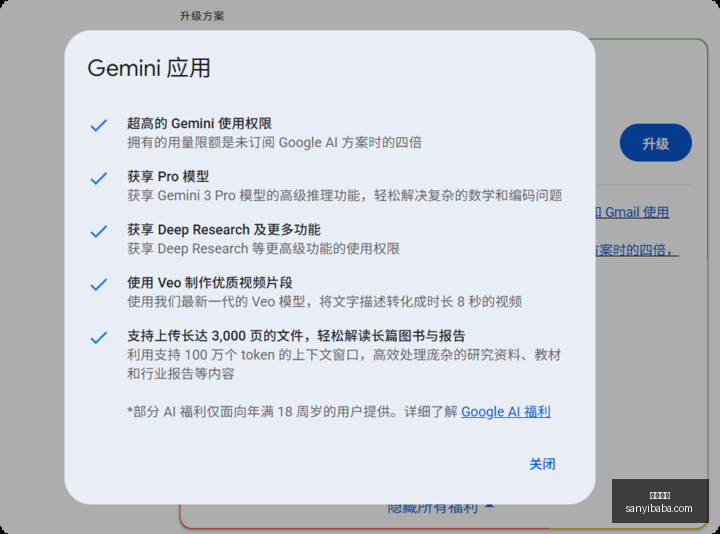Click the checkmark beside 获享 Deep Research 及更多功能
This screenshot has height=534, width=720.
click(x=99, y=231)
